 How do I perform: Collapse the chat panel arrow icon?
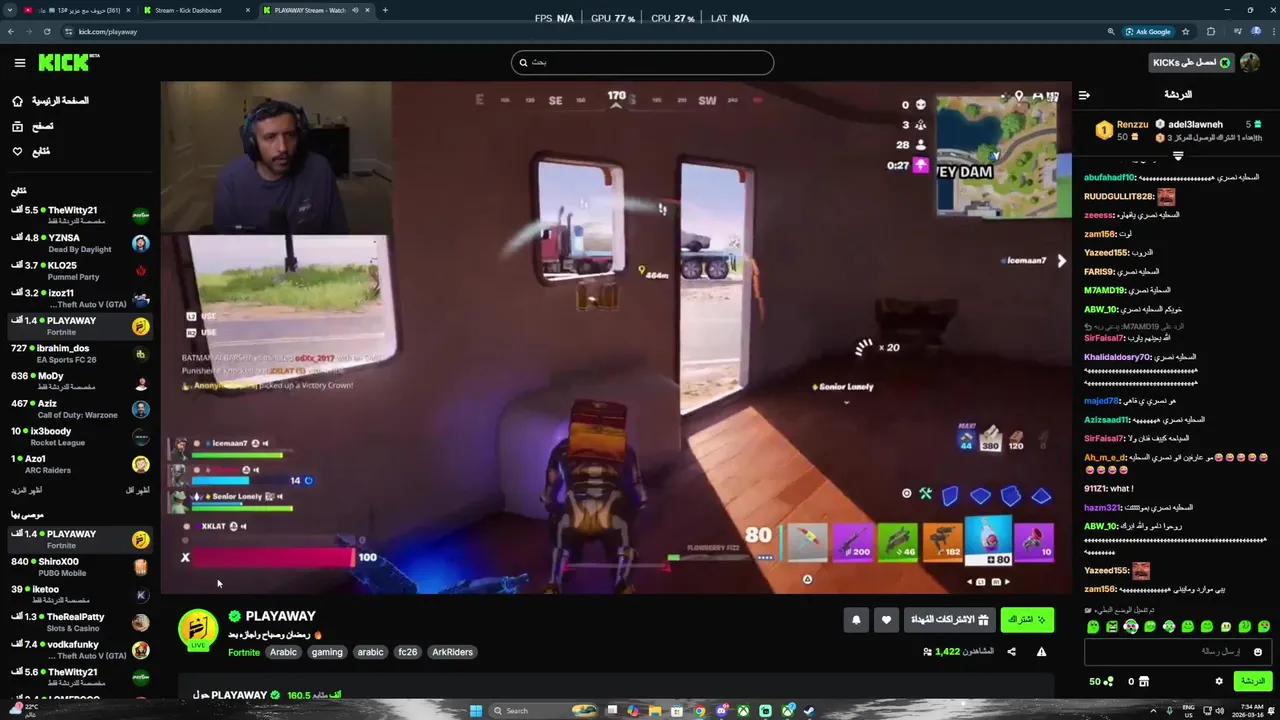(x=1085, y=95)
